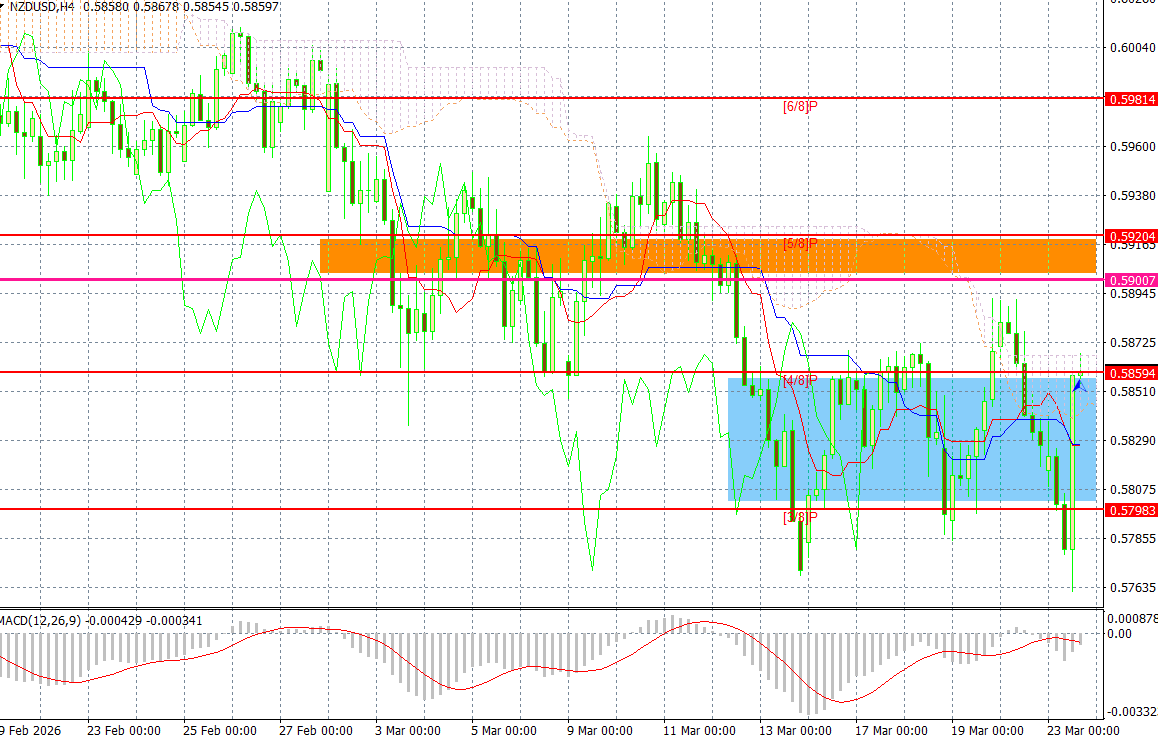Click the NZDUSD,H4 chart title text
1158x740 pixels.
coord(41,7)
